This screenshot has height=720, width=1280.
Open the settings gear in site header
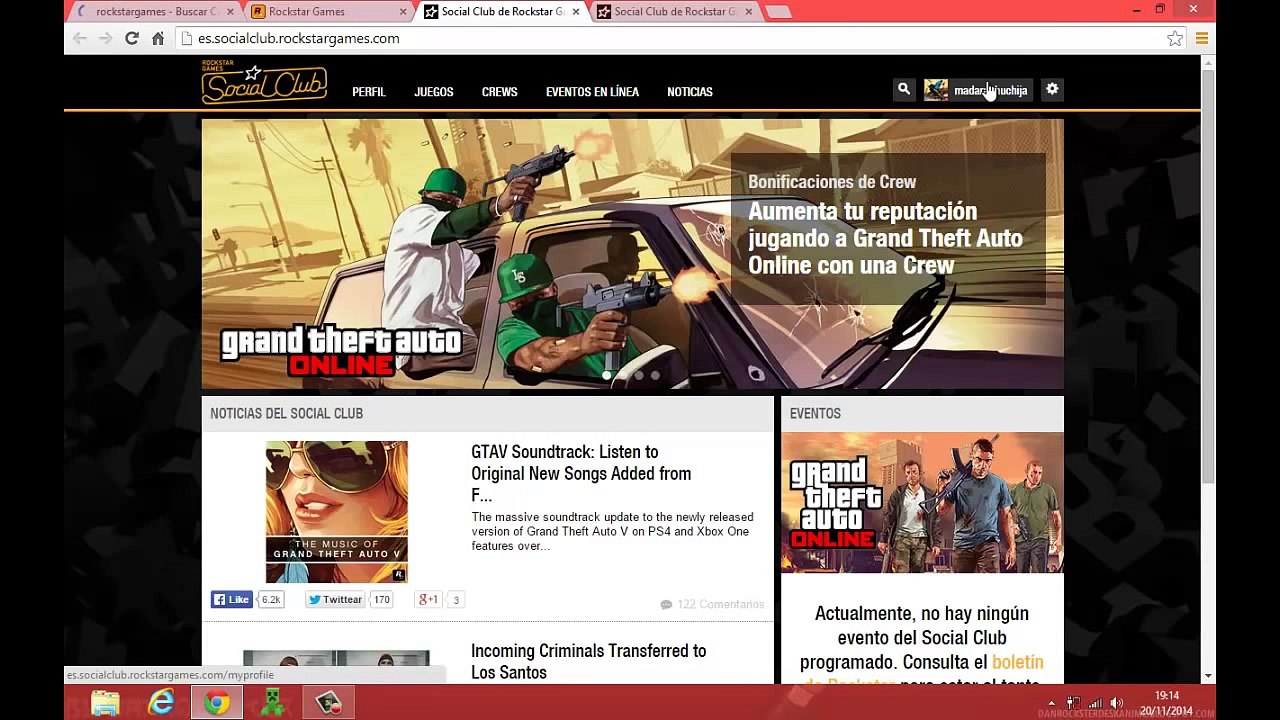pos(1052,90)
